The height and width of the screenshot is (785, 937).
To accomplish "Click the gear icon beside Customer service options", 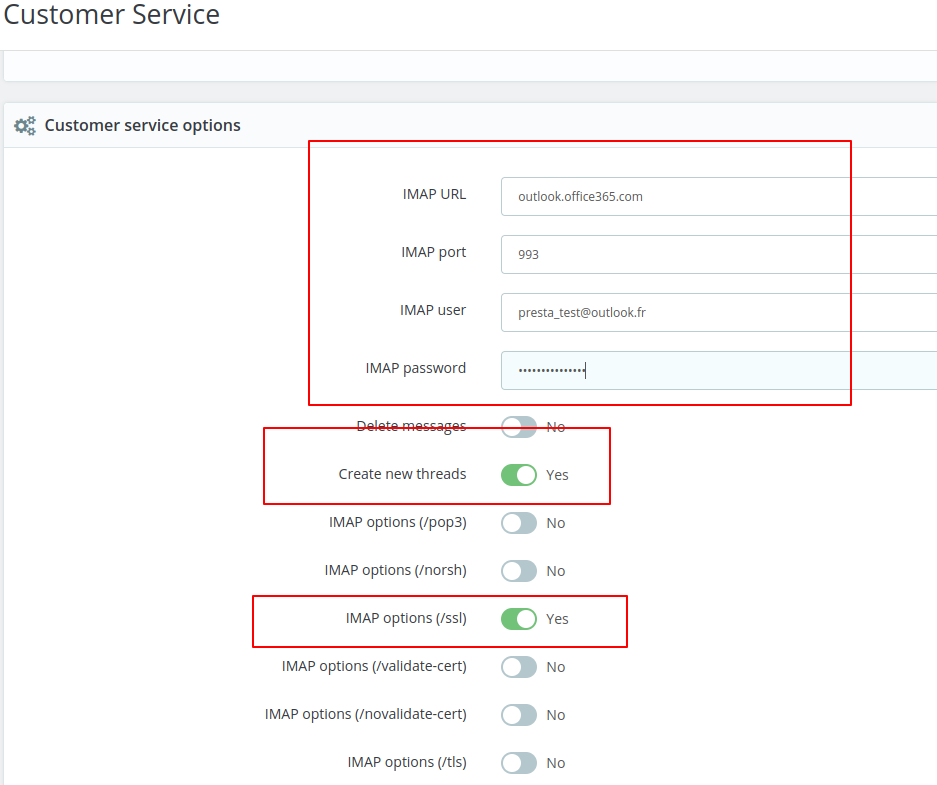I will (24, 125).
